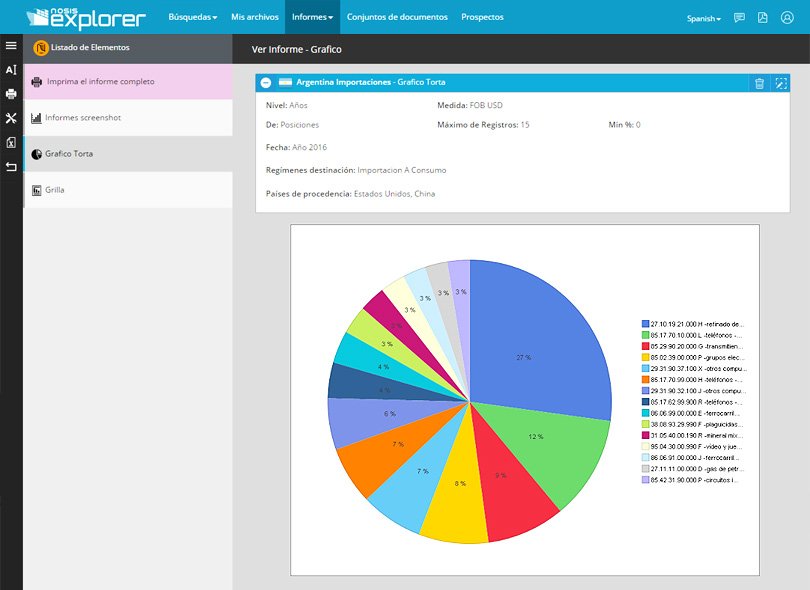
Task: Click the Argentina flag icon in report header
Action: coord(285,82)
